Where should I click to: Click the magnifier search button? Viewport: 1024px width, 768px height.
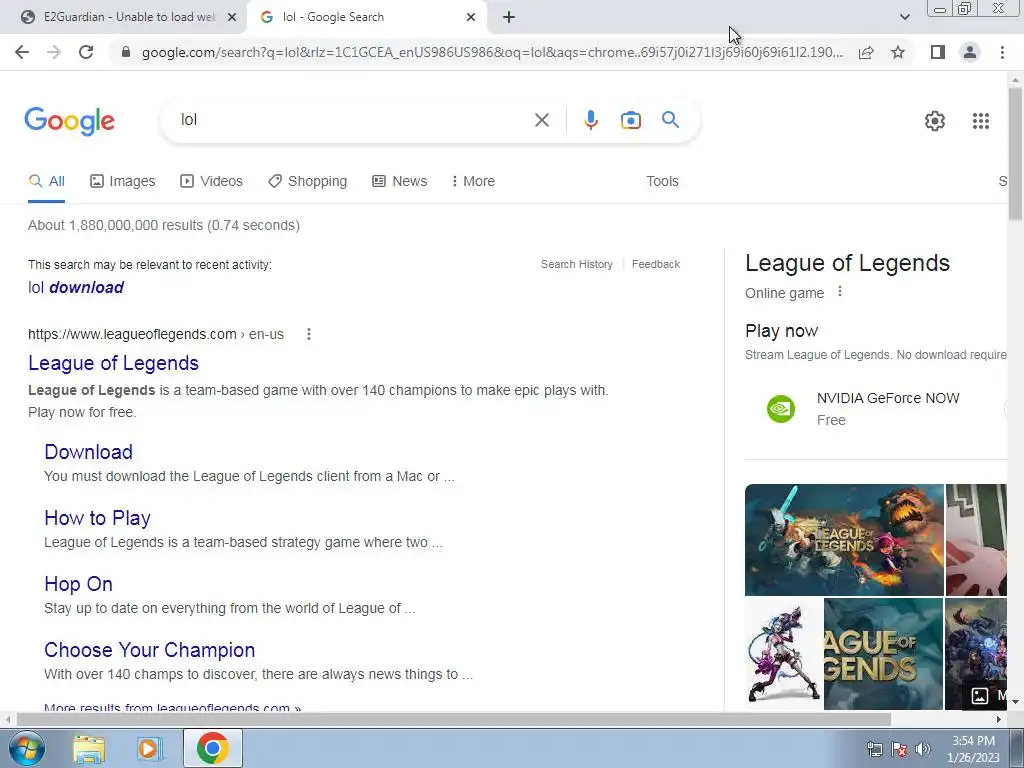coord(670,120)
